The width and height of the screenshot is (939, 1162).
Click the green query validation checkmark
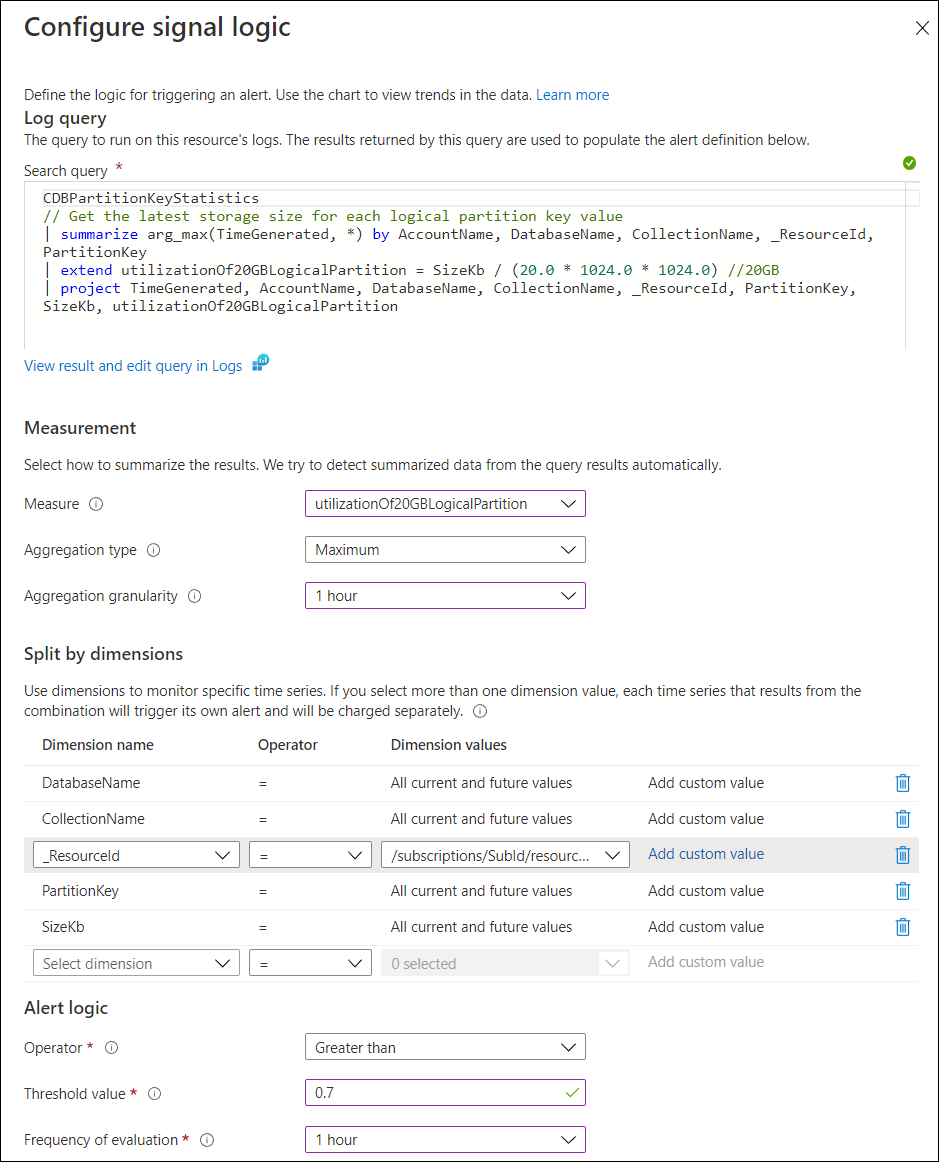click(x=909, y=162)
